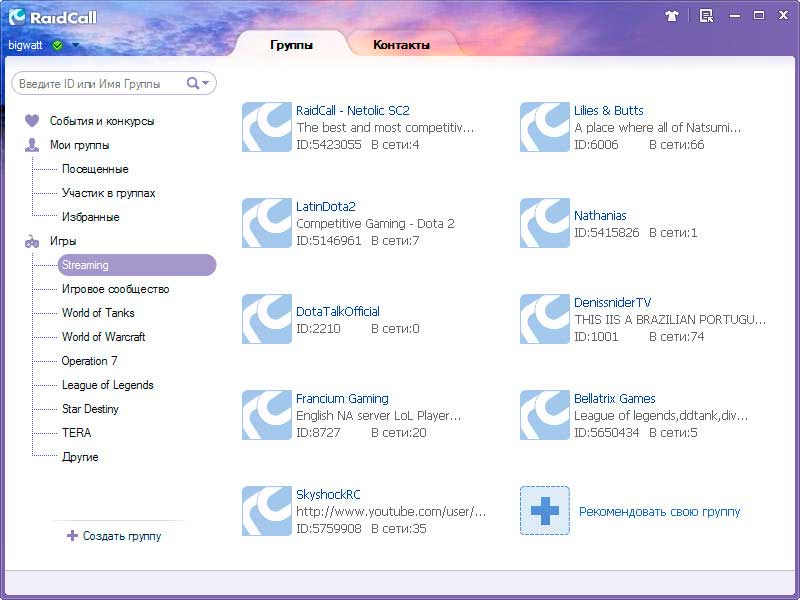Click 'English NA server LoL Player…' description
The image size is (800, 600).
[379, 415]
